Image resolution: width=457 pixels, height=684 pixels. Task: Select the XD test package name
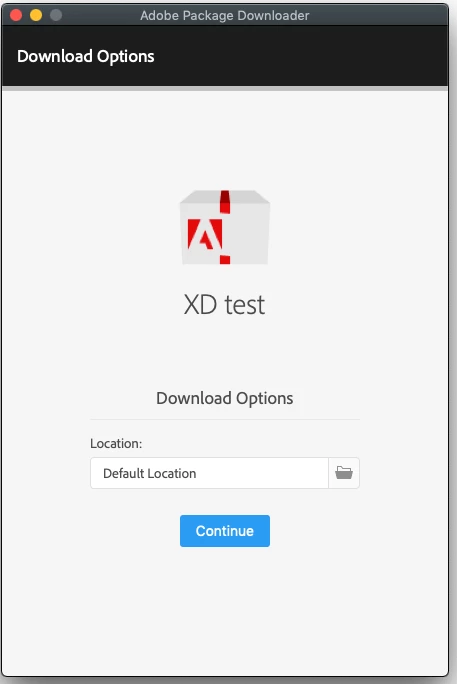click(224, 304)
